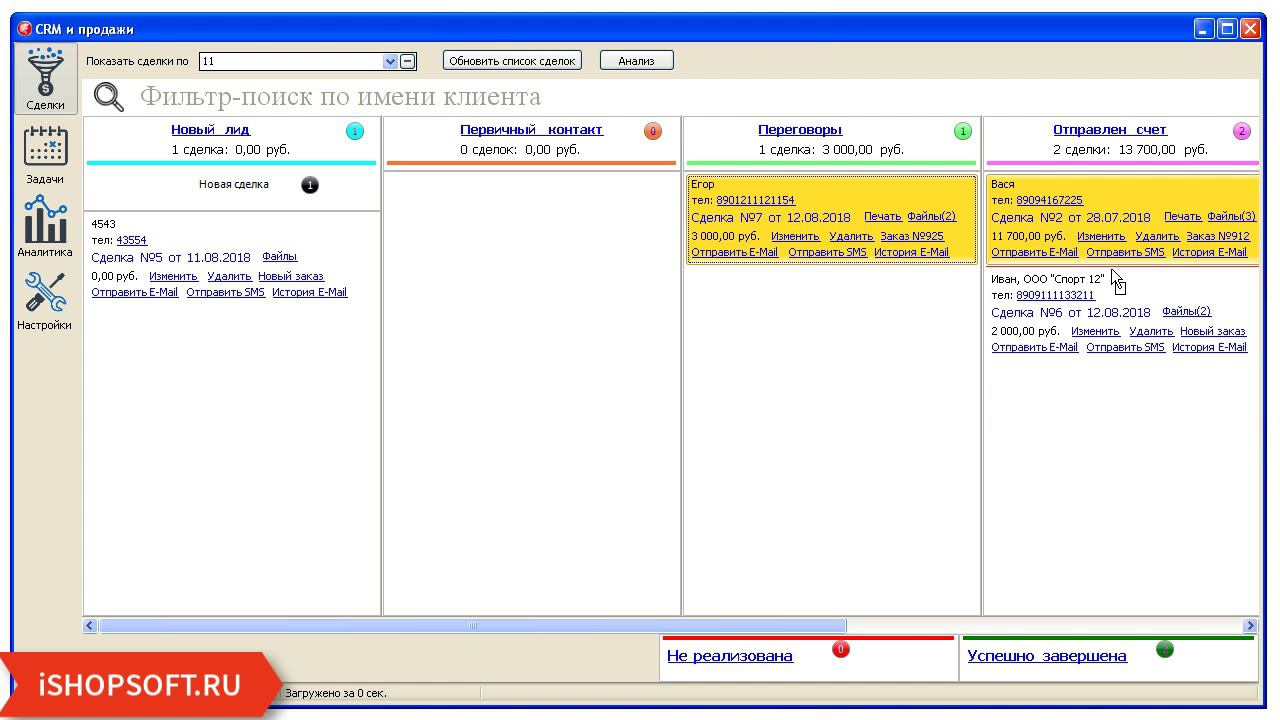The image size is (1280, 720).
Task: Click Печать on deal №2
Action: tap(1183, 217)
